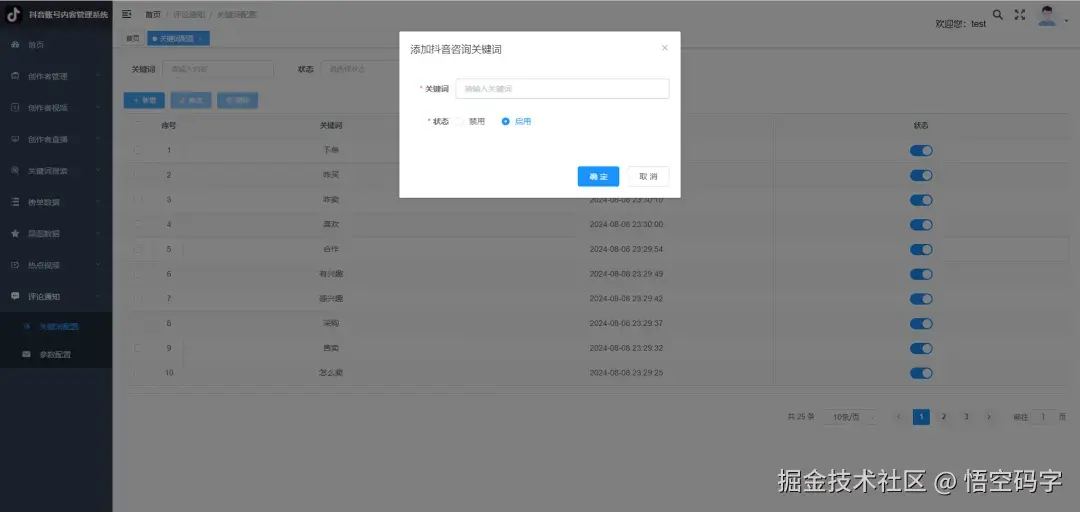Dismiss the dialog with 取消

[648, 176]
